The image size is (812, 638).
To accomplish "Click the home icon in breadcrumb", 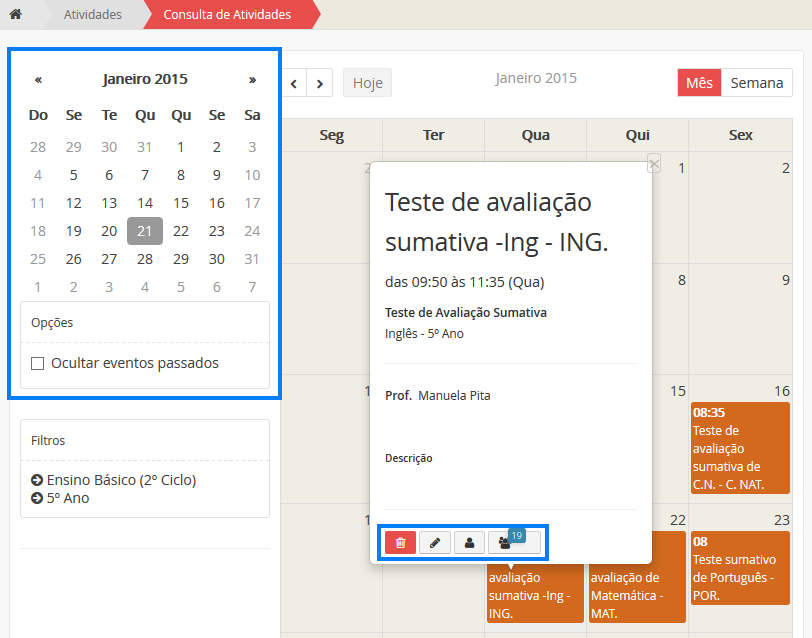I will pos(15,15).
